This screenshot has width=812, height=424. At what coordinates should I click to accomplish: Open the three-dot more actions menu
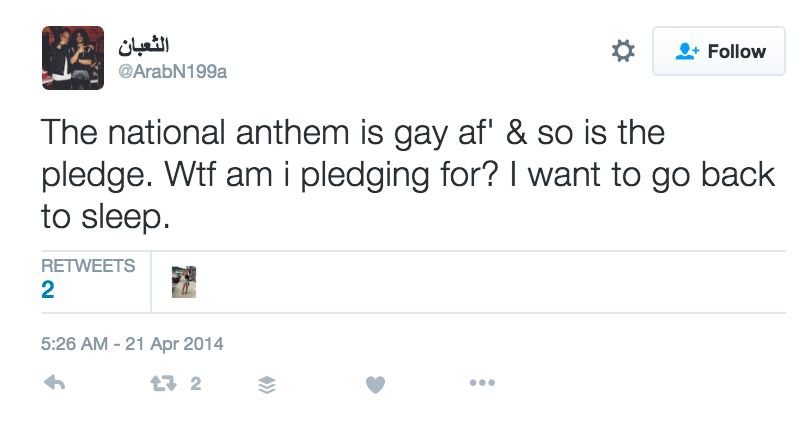pos(482,383)
